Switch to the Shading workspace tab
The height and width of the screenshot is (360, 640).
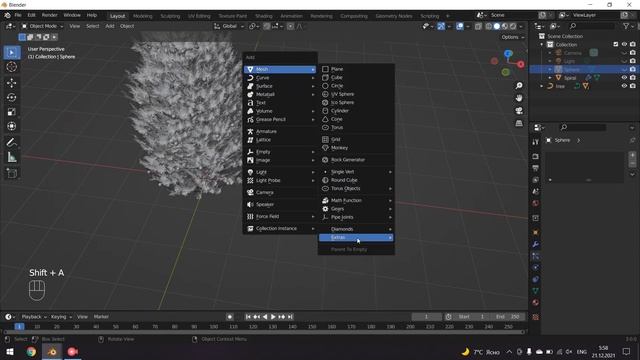point(264,16)
